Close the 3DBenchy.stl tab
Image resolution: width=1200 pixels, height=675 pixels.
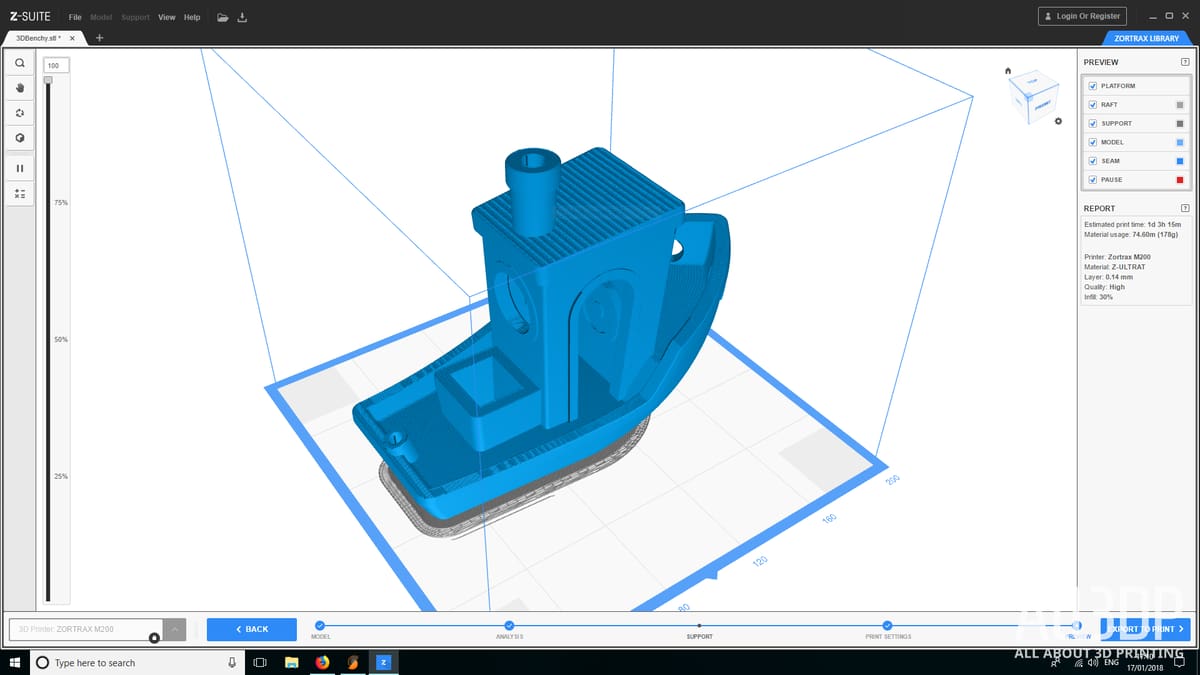click(x=72, y=38)
